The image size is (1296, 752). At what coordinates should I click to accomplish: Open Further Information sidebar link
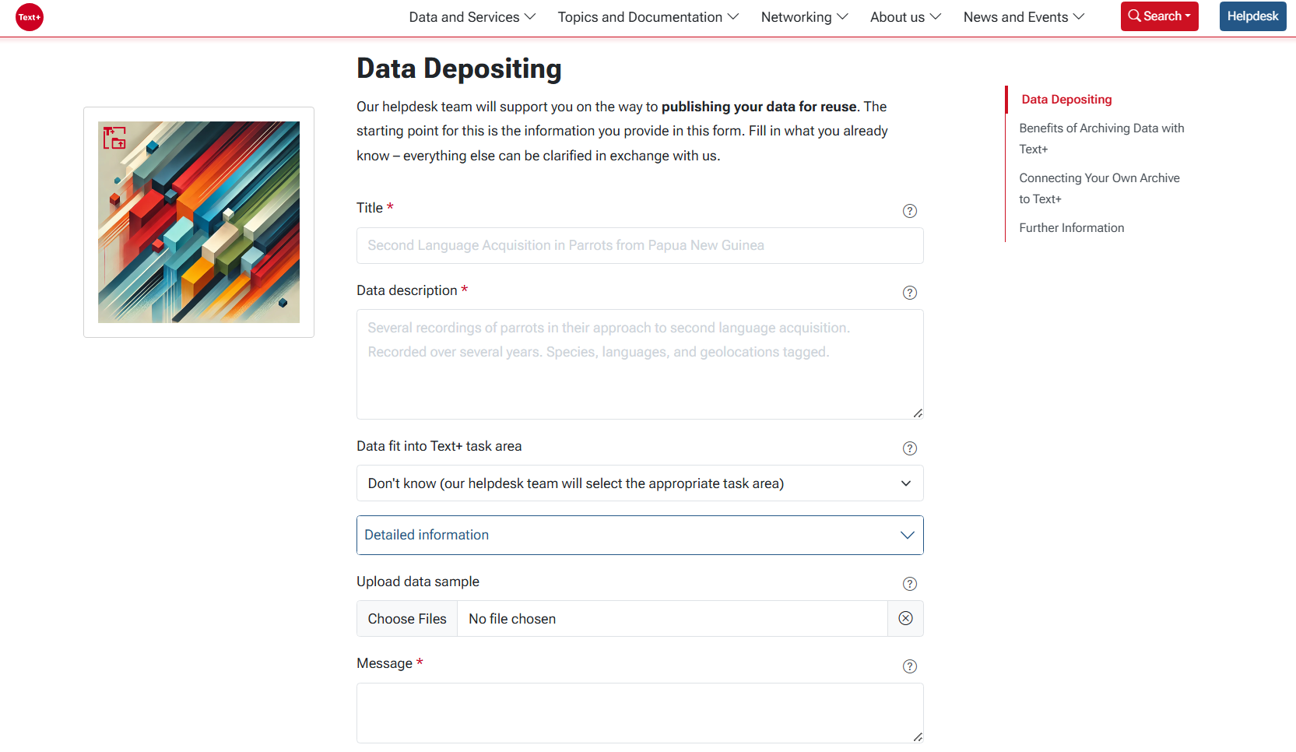click(1071, 228)
